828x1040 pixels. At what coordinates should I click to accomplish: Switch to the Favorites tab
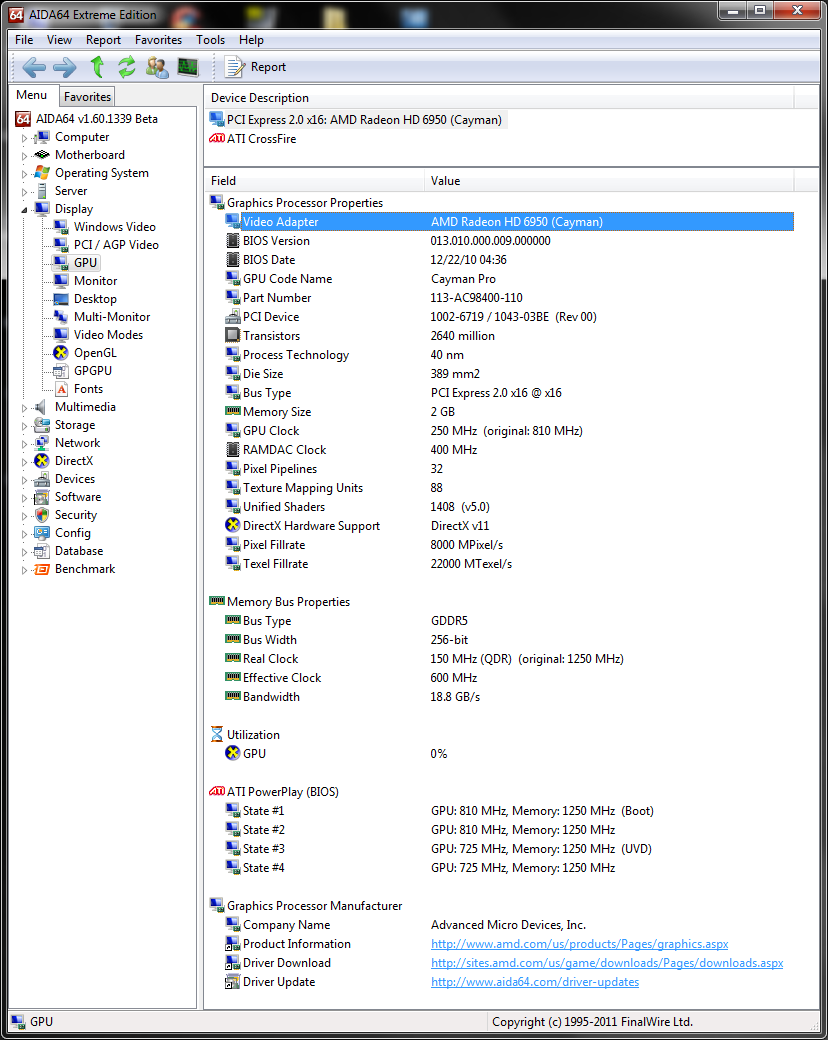[88, 97]
